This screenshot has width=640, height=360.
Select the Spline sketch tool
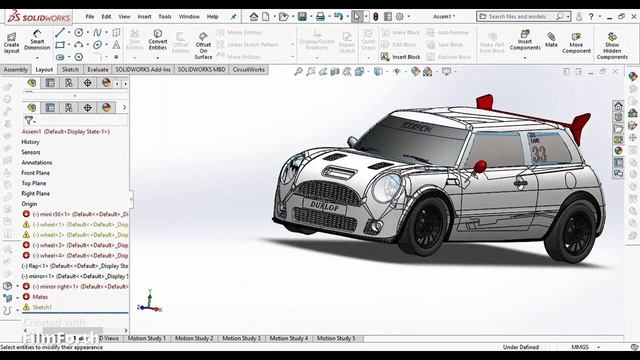tap(97, 32)
